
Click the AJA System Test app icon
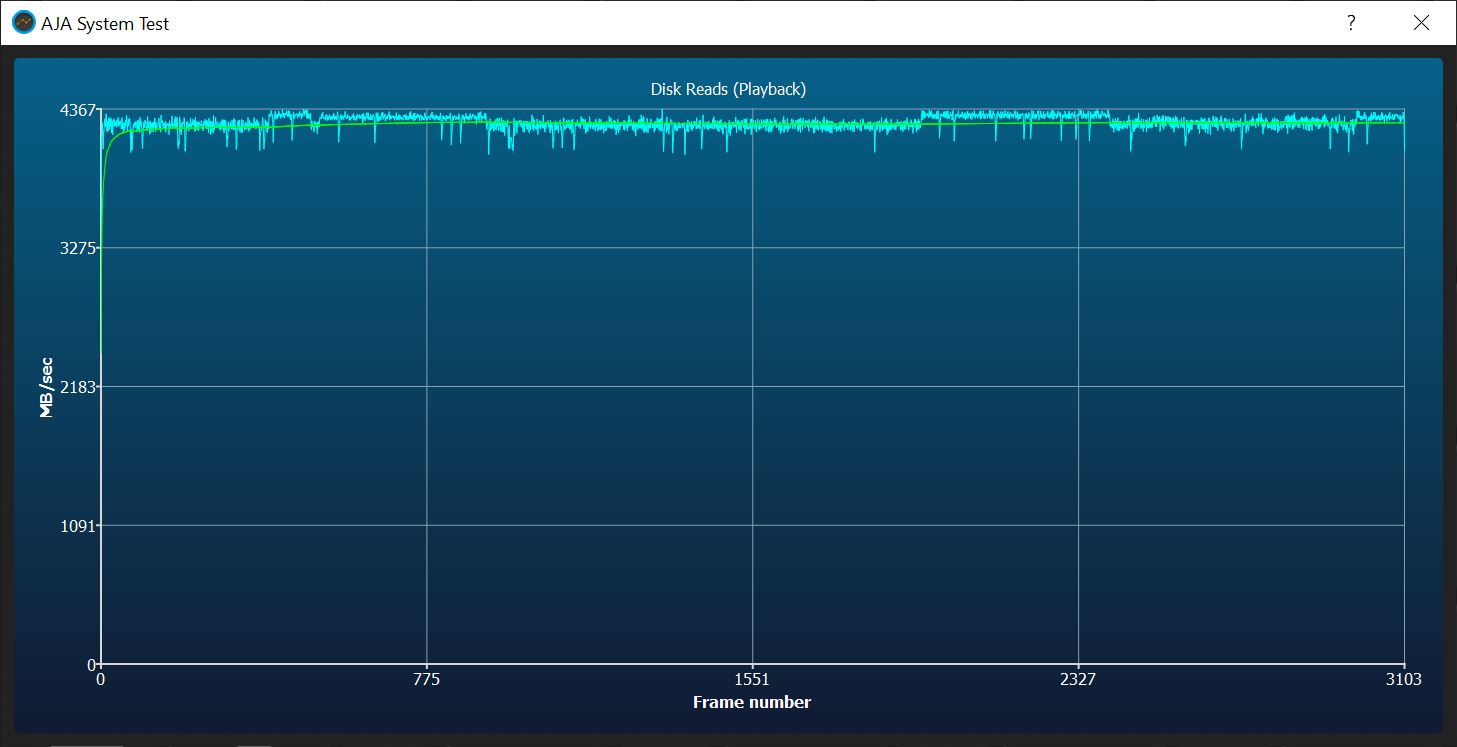[x=23, y=23]
